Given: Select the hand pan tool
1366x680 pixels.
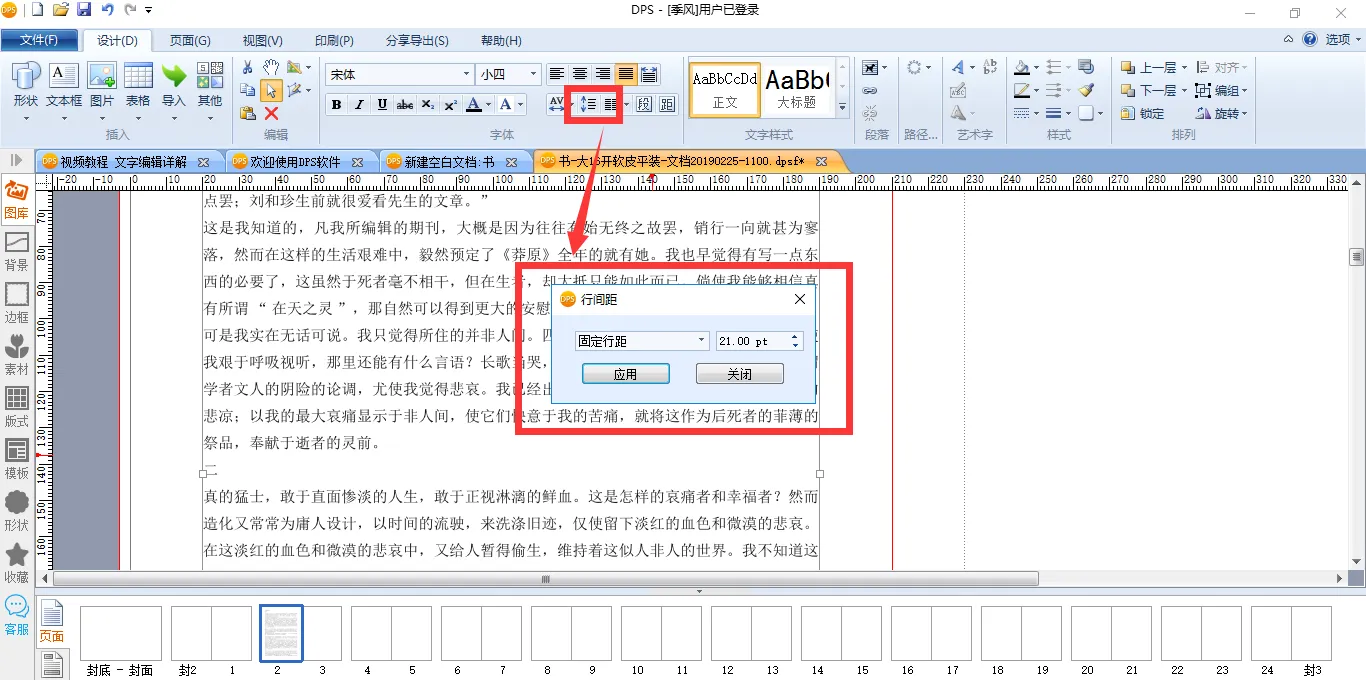Looking at the screenshot, I should (271, 67).
